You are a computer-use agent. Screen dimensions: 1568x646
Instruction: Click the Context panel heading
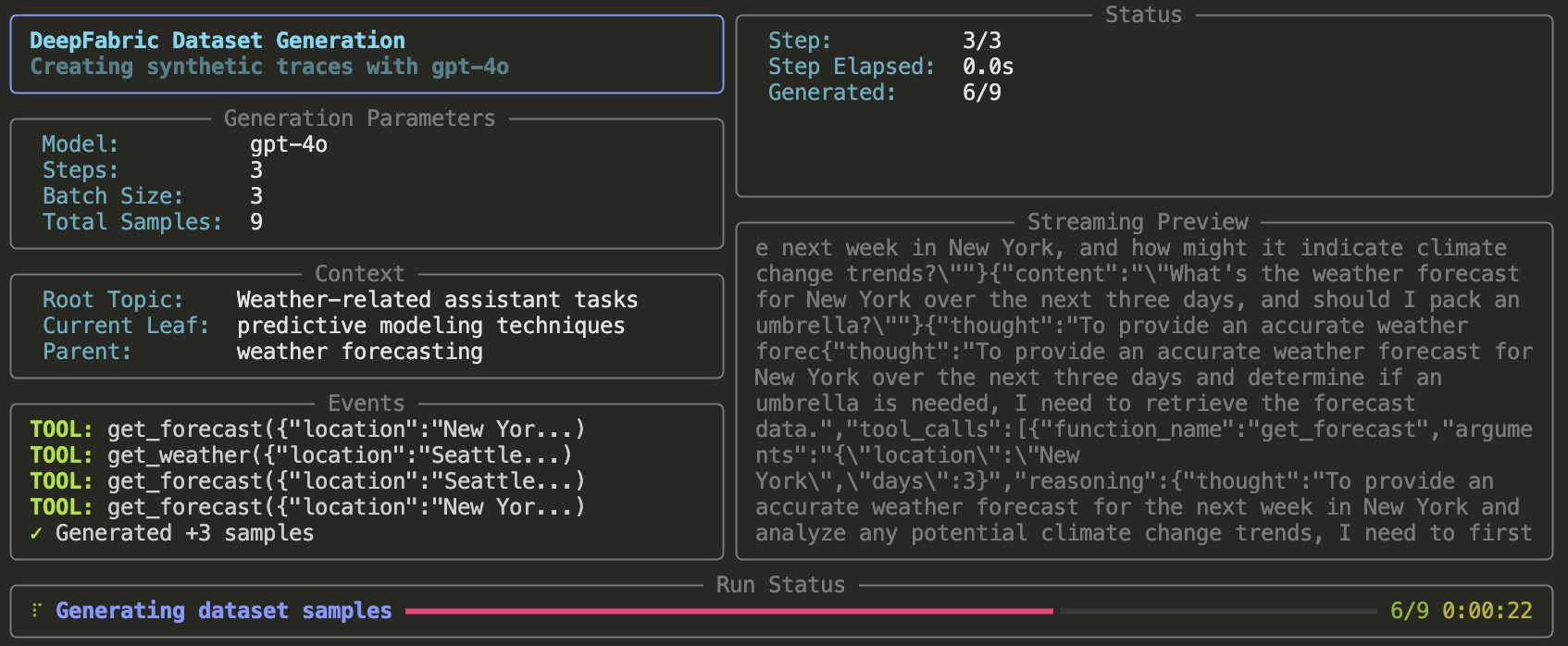click(359, 274)
